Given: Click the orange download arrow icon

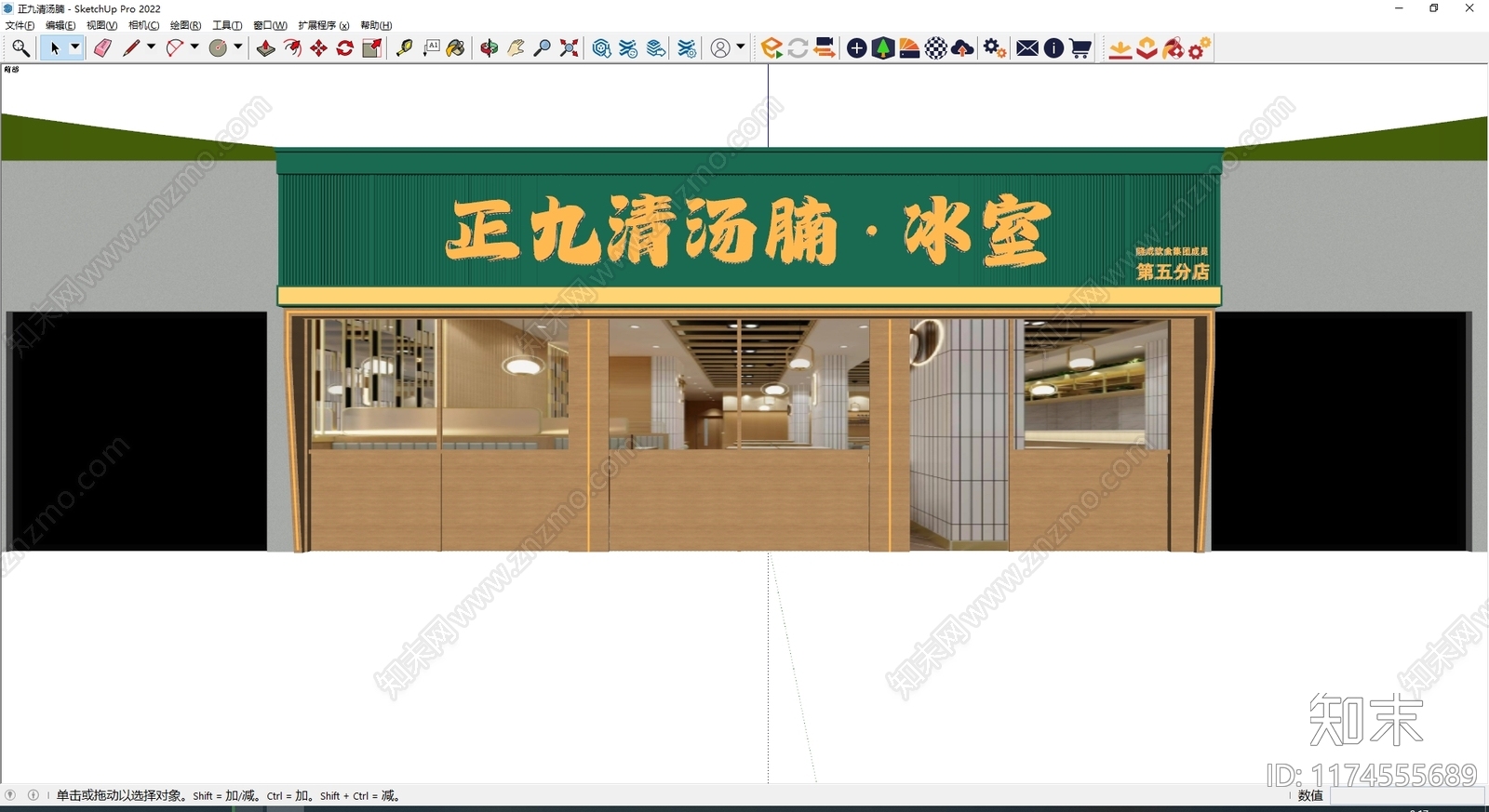Looking at the screenshot, I should (x=1120, y=48).
